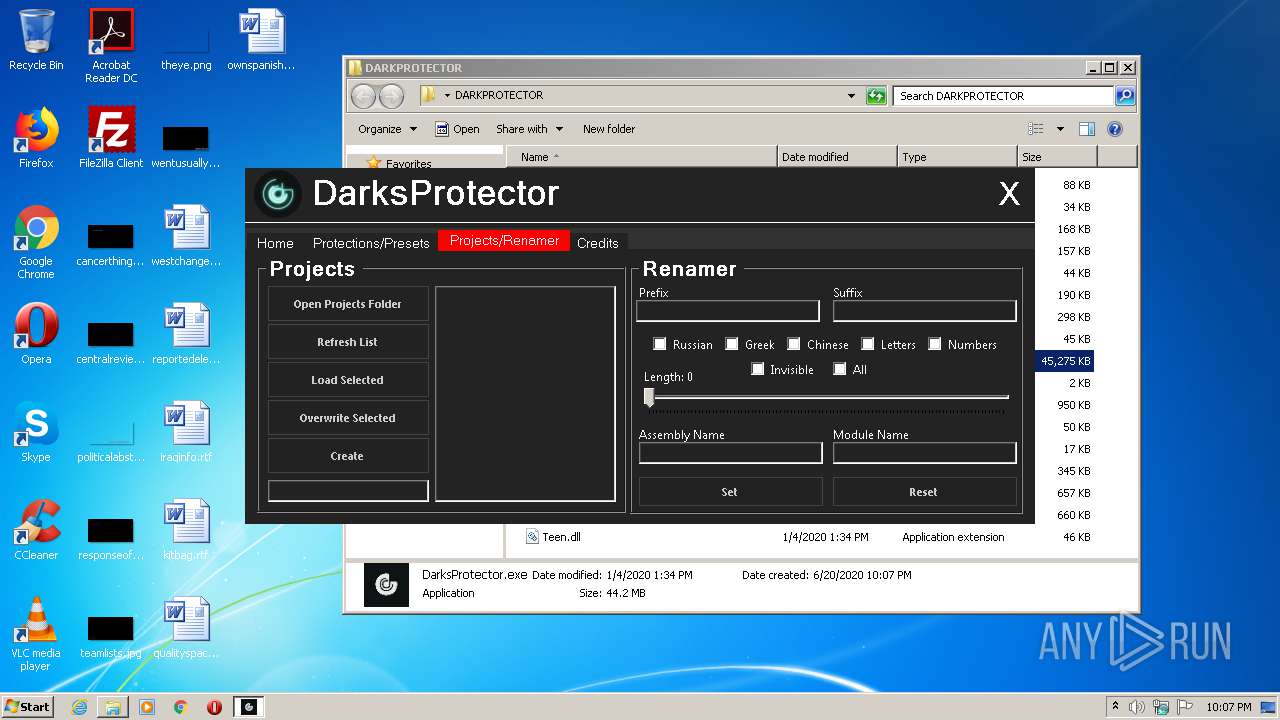The width and height of the screenshot is (1280, 720).
Task: Open the Skype desktop shortcut
Action: click(36, 432)
